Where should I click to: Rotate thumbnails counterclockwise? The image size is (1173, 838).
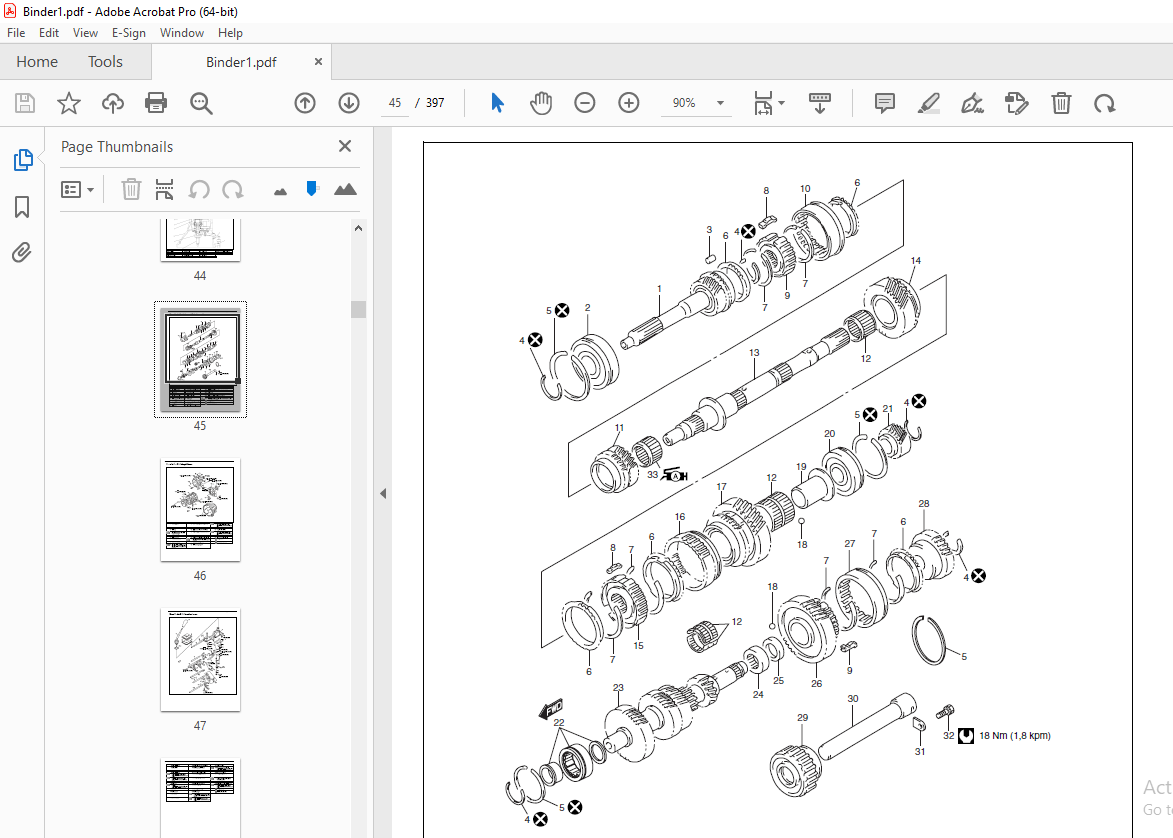(x=198, y=189)
